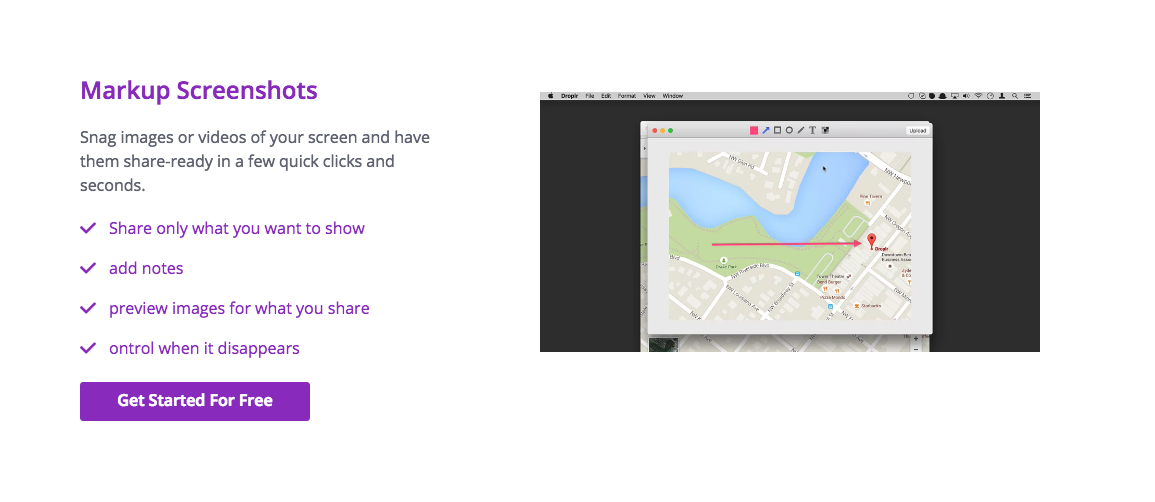Viewport: 1155px width, 502px height.
Task: Open the View menu
Action: (x=649, y=96)
